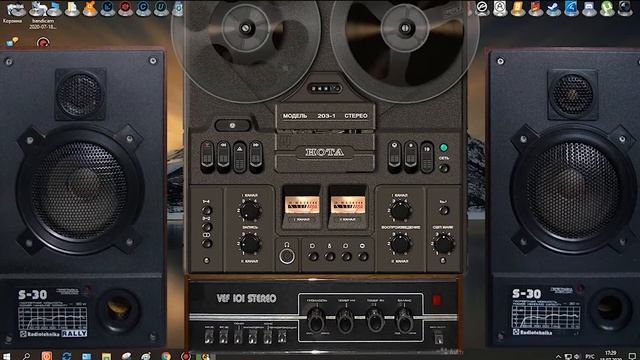
Task: Adjust the volume knob on VEF 101 amplifier
Action: coord(316,320)
